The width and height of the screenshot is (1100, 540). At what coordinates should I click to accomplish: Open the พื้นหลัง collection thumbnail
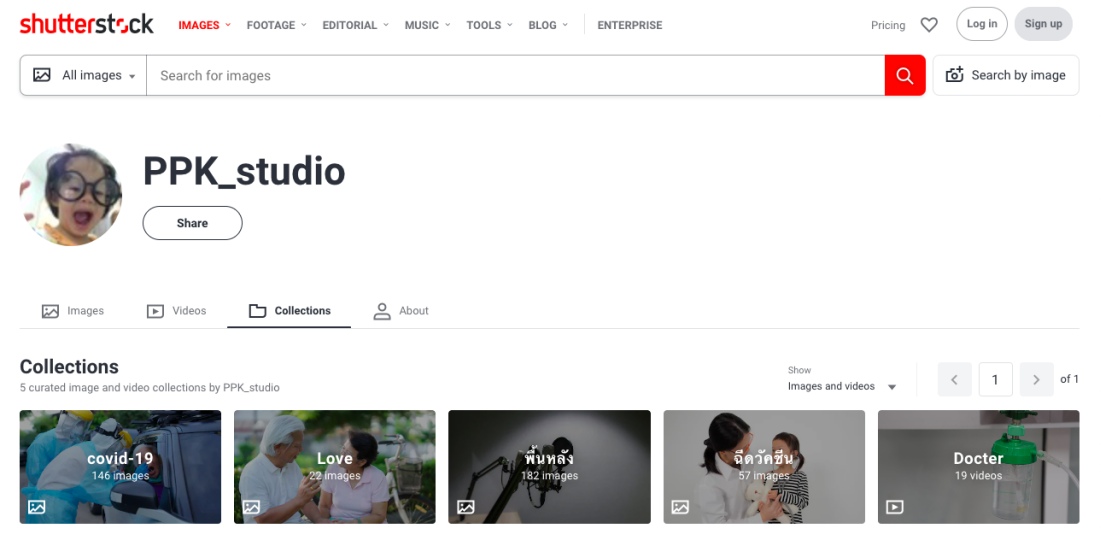coord(549,467)
